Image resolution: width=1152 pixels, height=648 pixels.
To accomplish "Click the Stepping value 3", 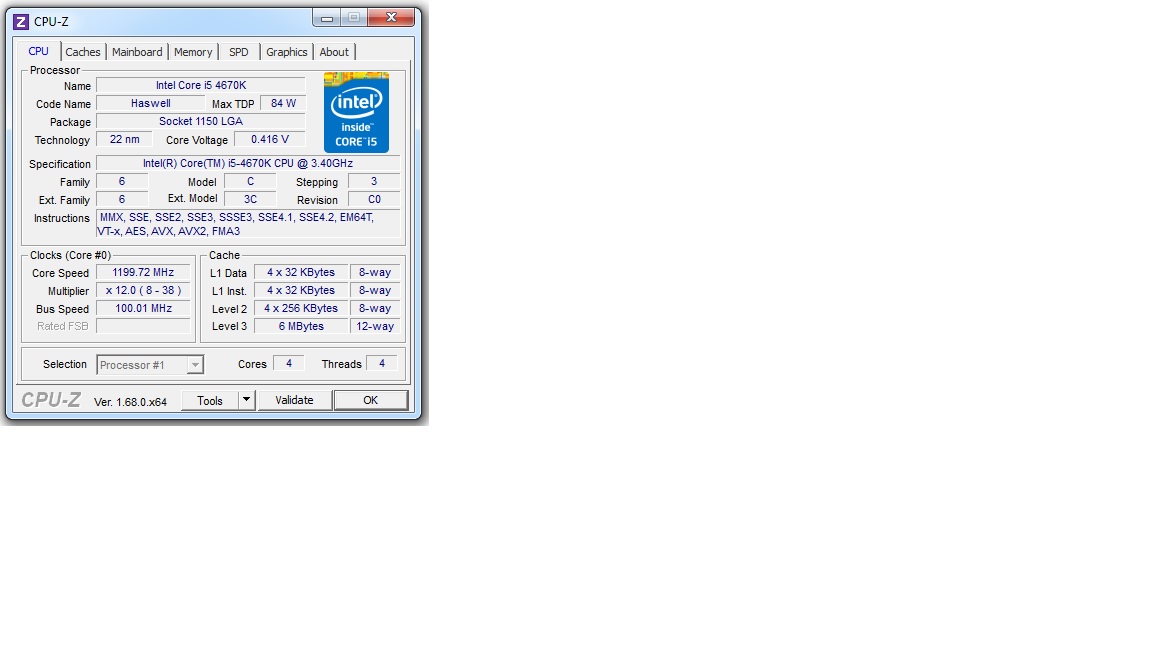I will (374, 181).
